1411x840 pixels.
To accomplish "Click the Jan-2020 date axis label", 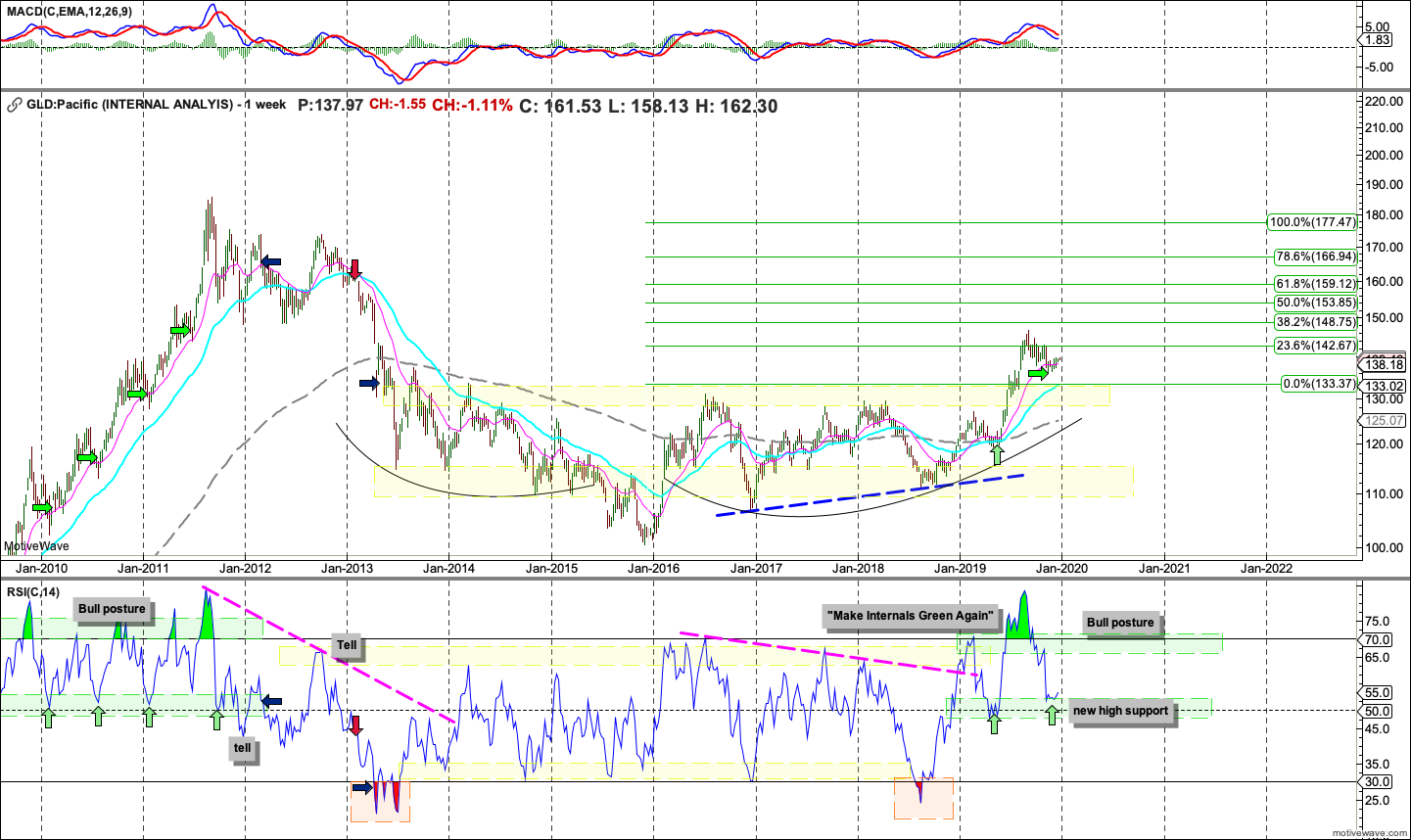I will click(1061, 568).
